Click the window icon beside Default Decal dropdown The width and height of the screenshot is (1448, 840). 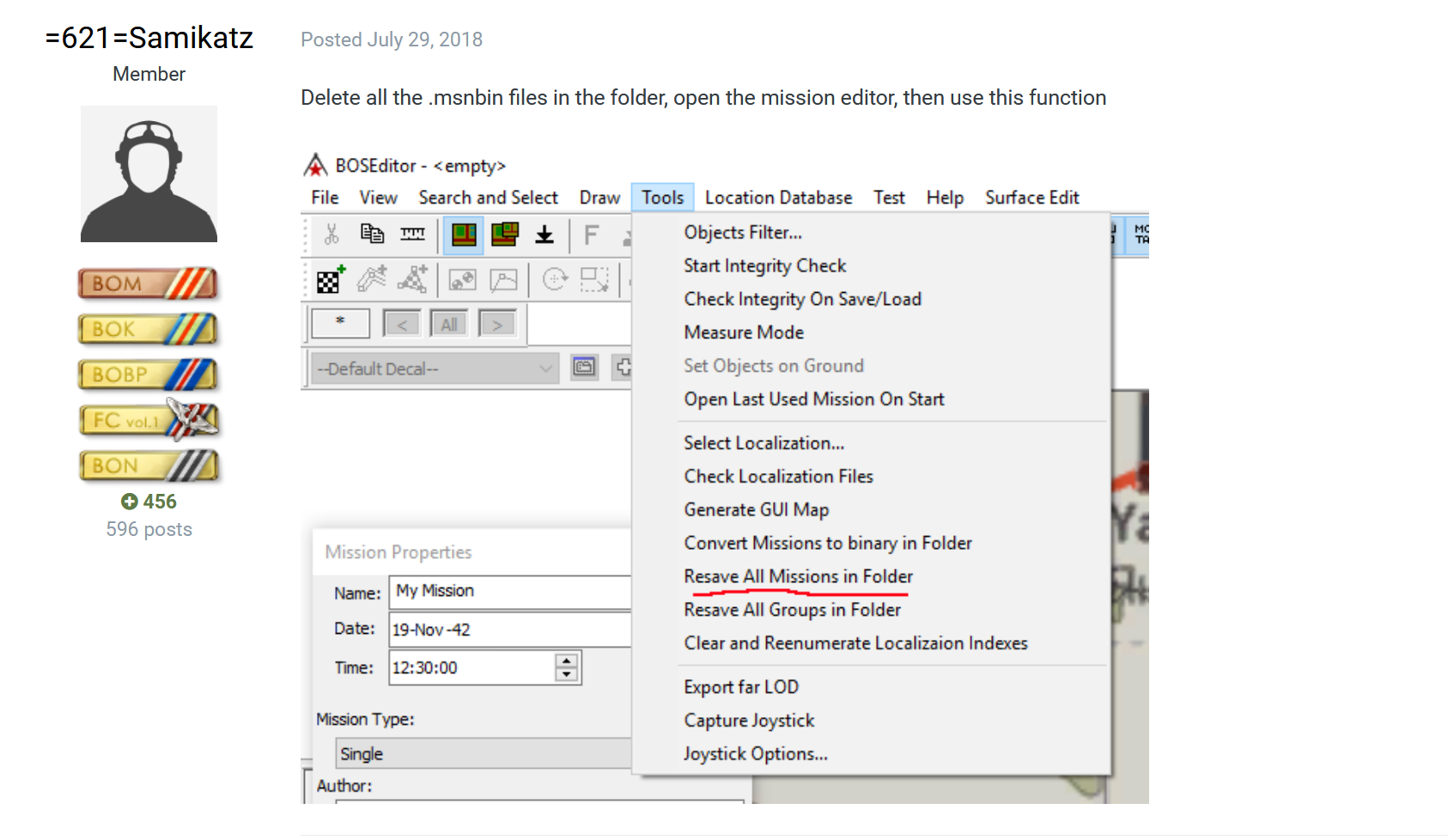(x=585, y=368)
